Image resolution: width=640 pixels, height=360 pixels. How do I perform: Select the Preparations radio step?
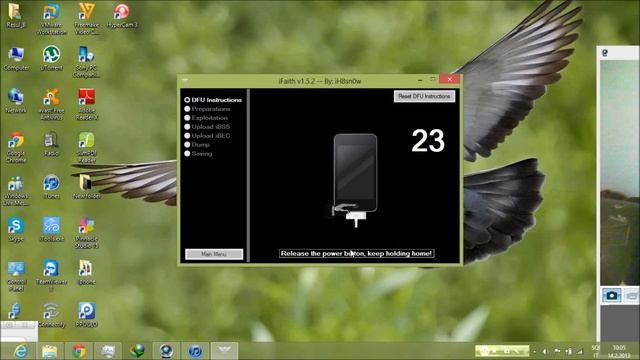point(207,109)
